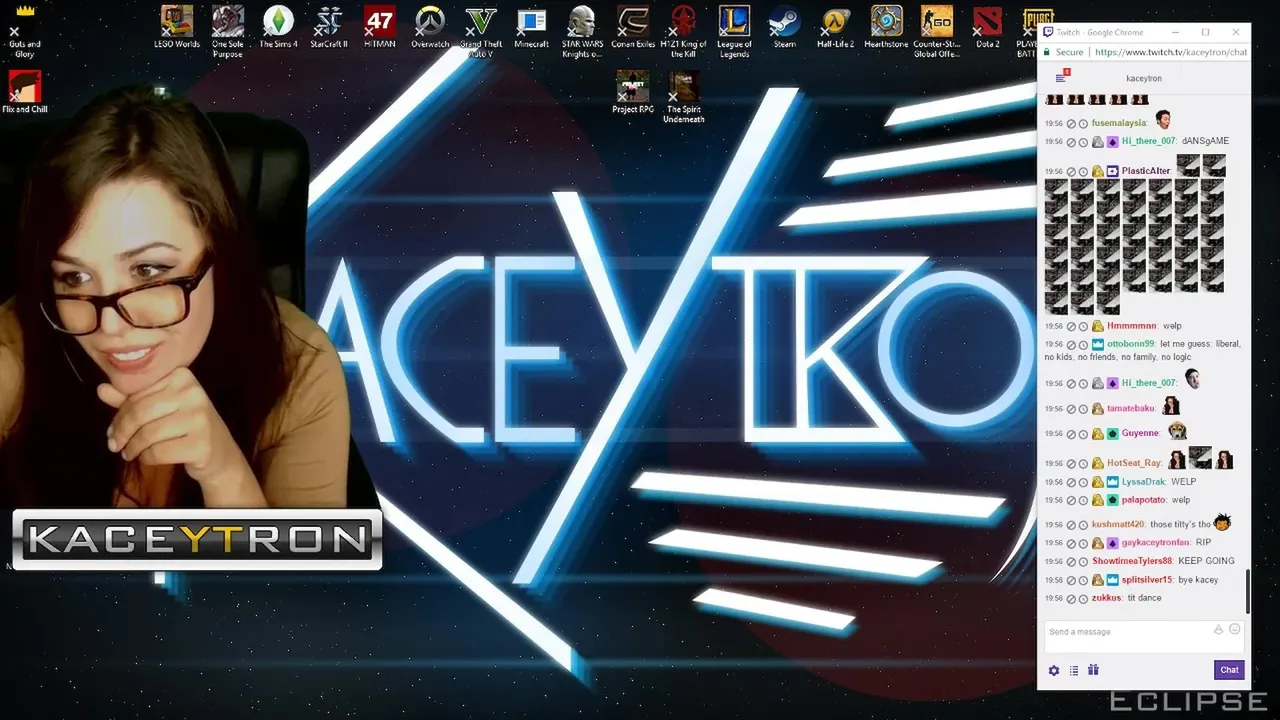The height and width of the screenshot is (720, 1280).
Task: Click the dANSgAME message text
Action: click(1205, 141)
